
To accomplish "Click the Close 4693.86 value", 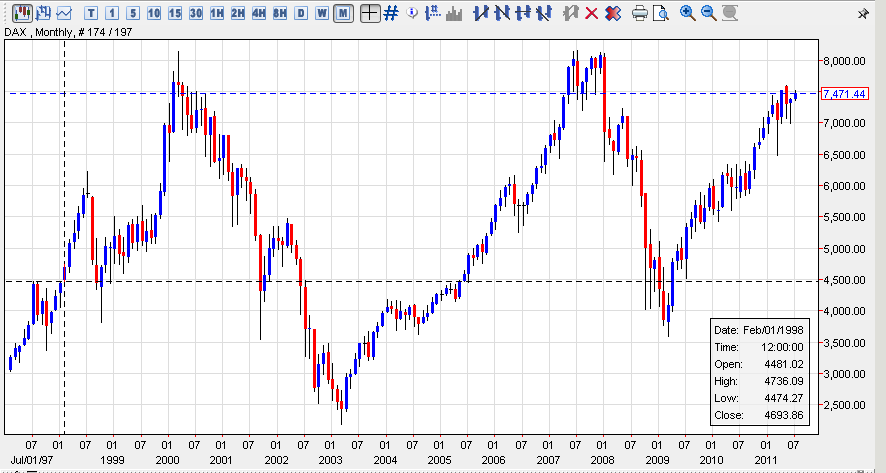I will (x=783, y=415).
